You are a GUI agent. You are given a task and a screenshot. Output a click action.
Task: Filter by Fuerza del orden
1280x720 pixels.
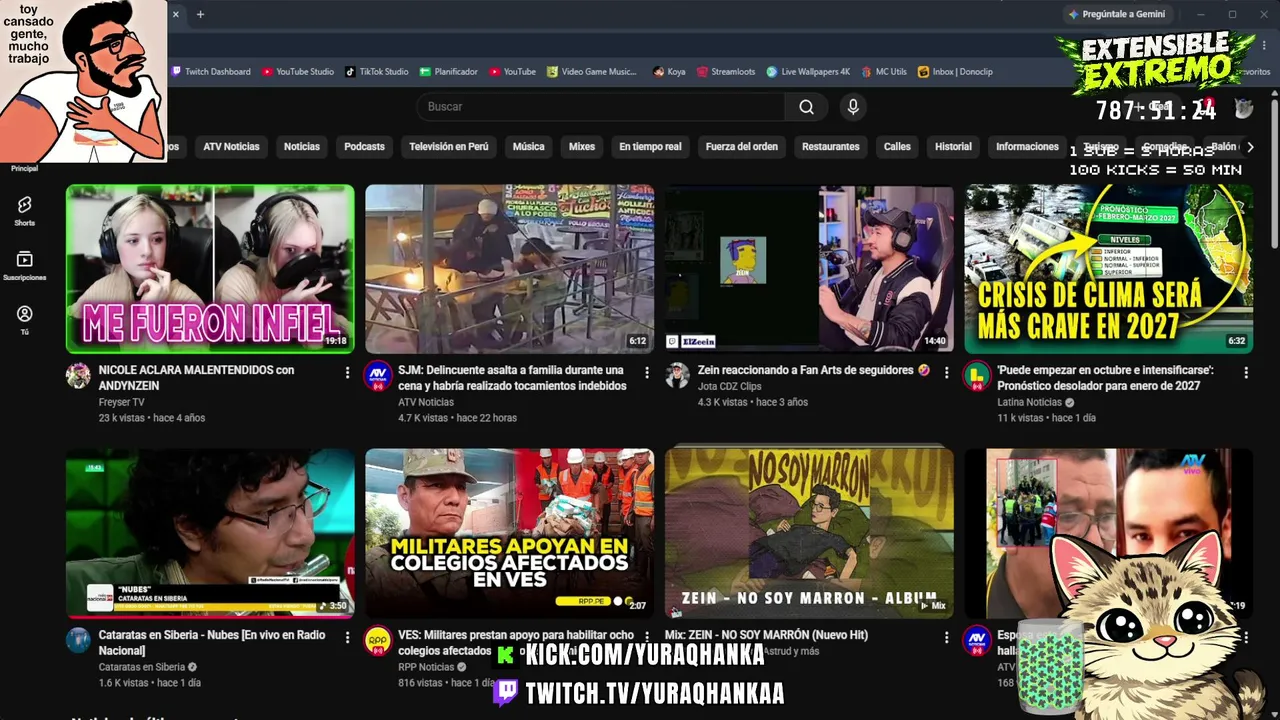point(742,147)
